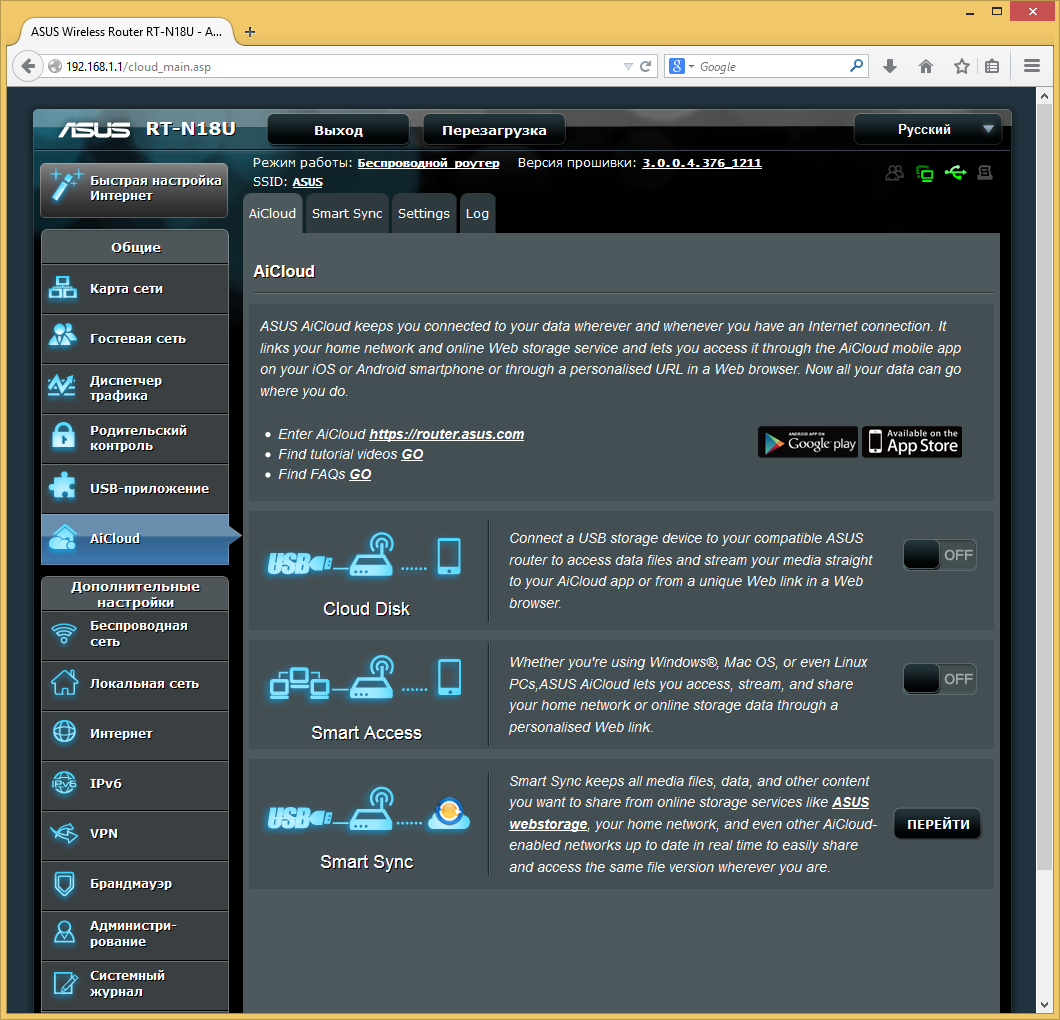Select AiCloud in the left sidebar

[x=135, y=539]
